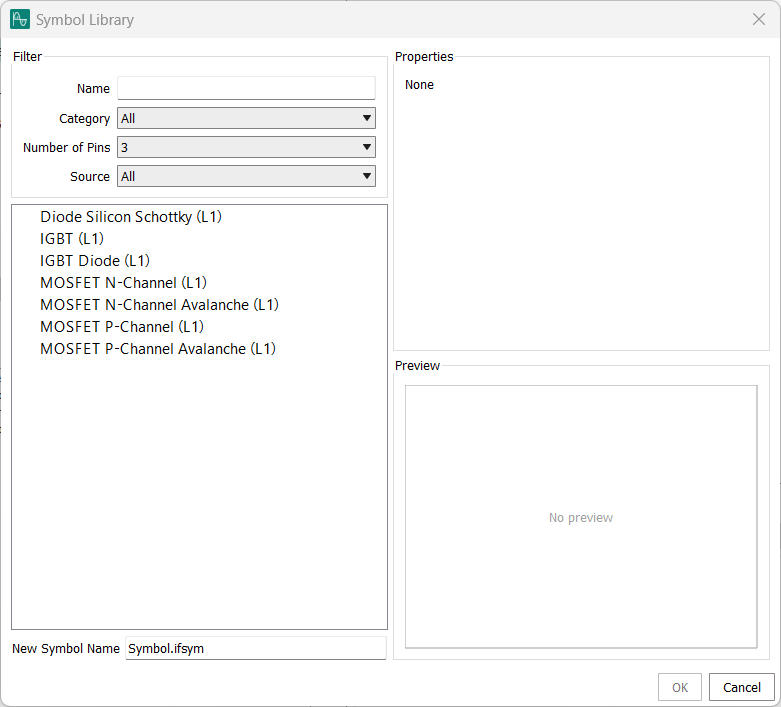Click the Cancel button
The height and width of the screenshot is (707, 781).
tap(741, 687)
